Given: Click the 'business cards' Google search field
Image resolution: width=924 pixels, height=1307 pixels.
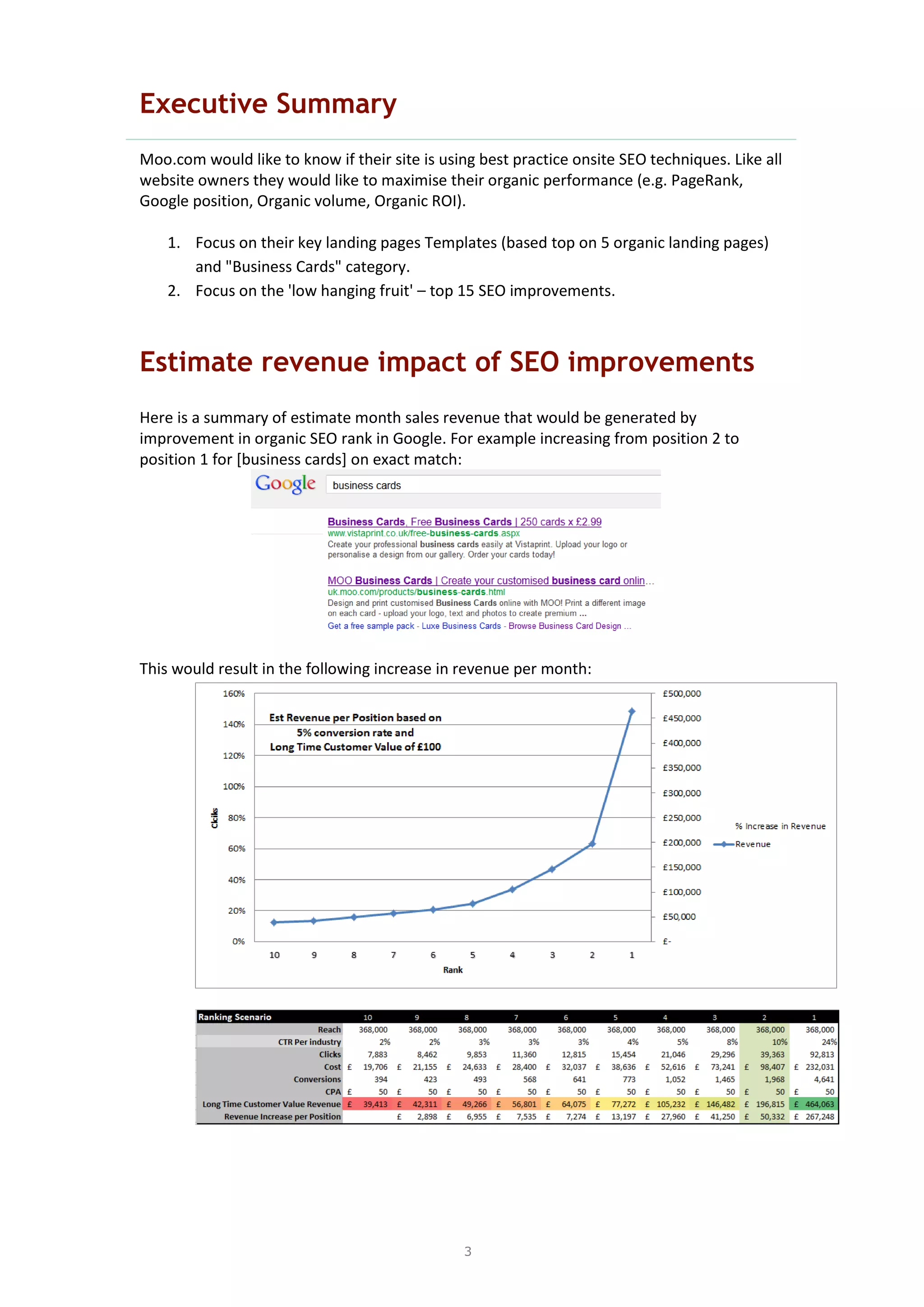Looking at the screenshot, I should 493,485.
